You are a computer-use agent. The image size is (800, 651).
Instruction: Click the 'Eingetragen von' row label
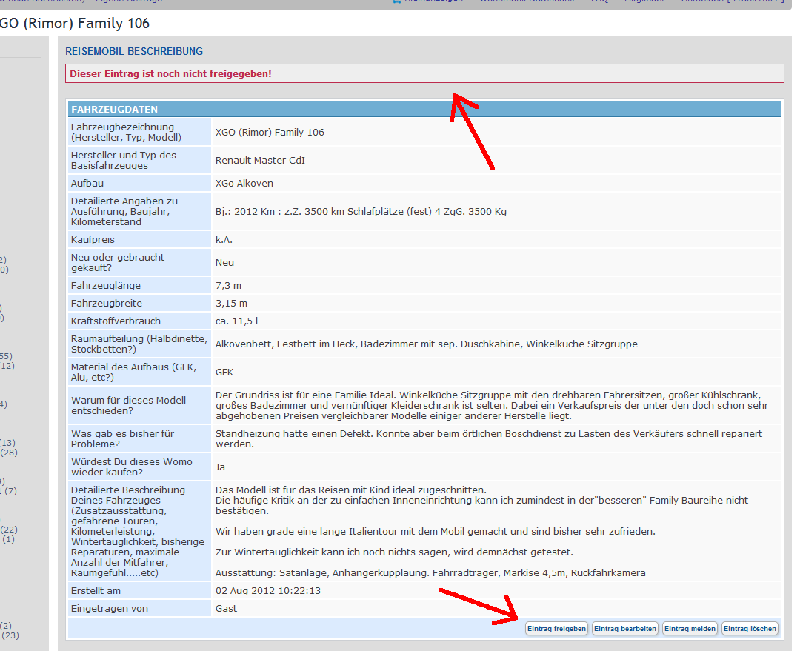pyautogui.click(x=109, y=609)
